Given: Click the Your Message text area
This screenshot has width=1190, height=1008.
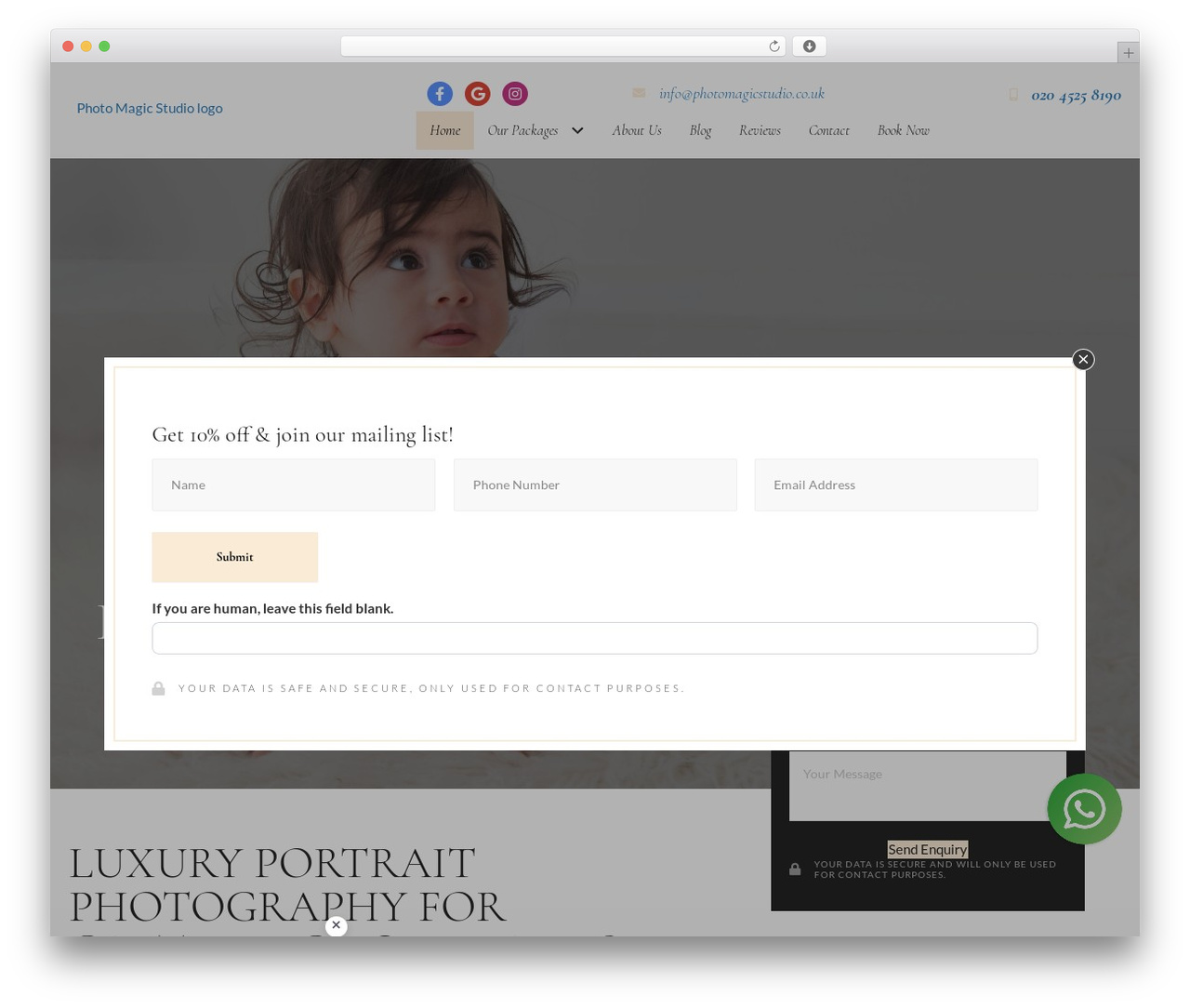Looking at the screenshot, I should pos(928,786).
